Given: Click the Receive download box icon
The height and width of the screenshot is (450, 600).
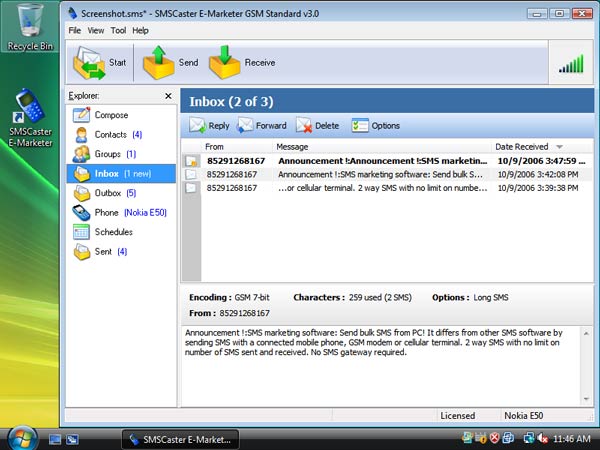Looking at the screenshot, I should 224,63.
